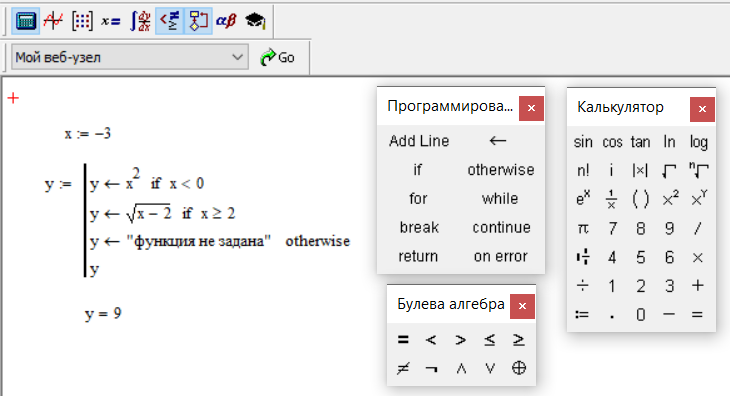
Task: Open the Graph toolbar icon
Action: tap(53, 20)
